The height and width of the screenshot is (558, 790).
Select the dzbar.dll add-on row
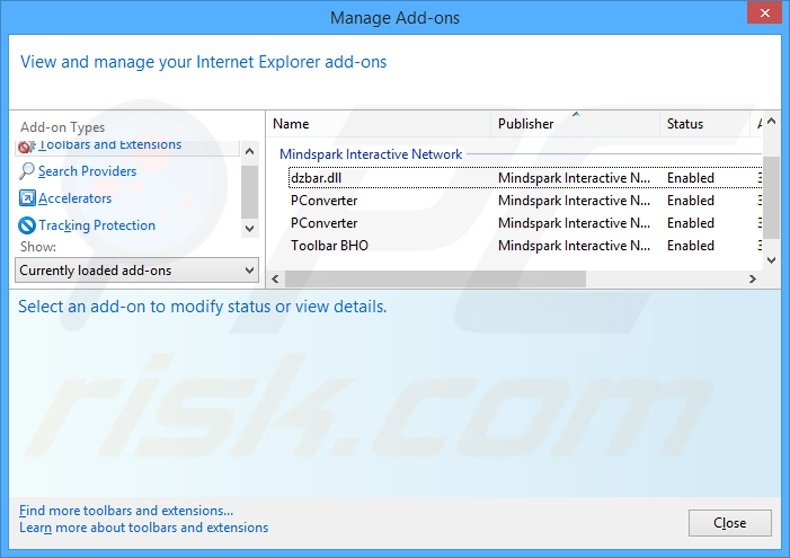[525, 178]
